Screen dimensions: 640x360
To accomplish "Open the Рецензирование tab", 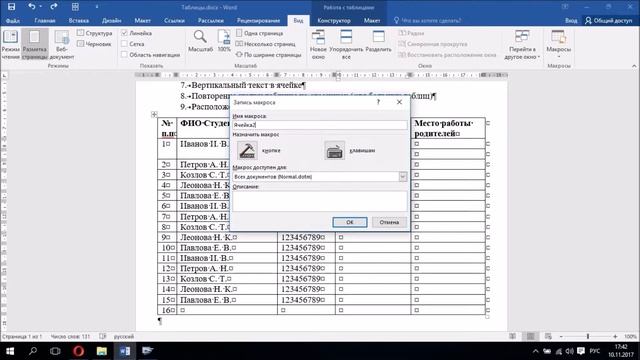I will pos(258,20).
